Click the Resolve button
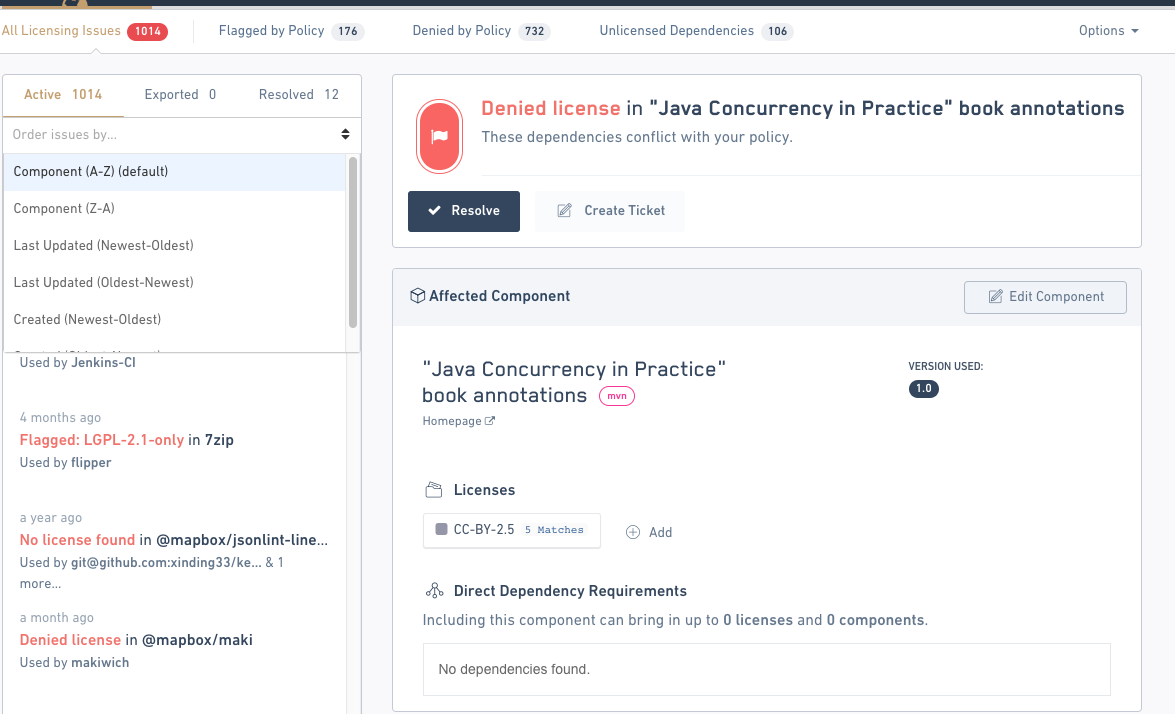Screen dimensions: 1175x714 [464, 211]
